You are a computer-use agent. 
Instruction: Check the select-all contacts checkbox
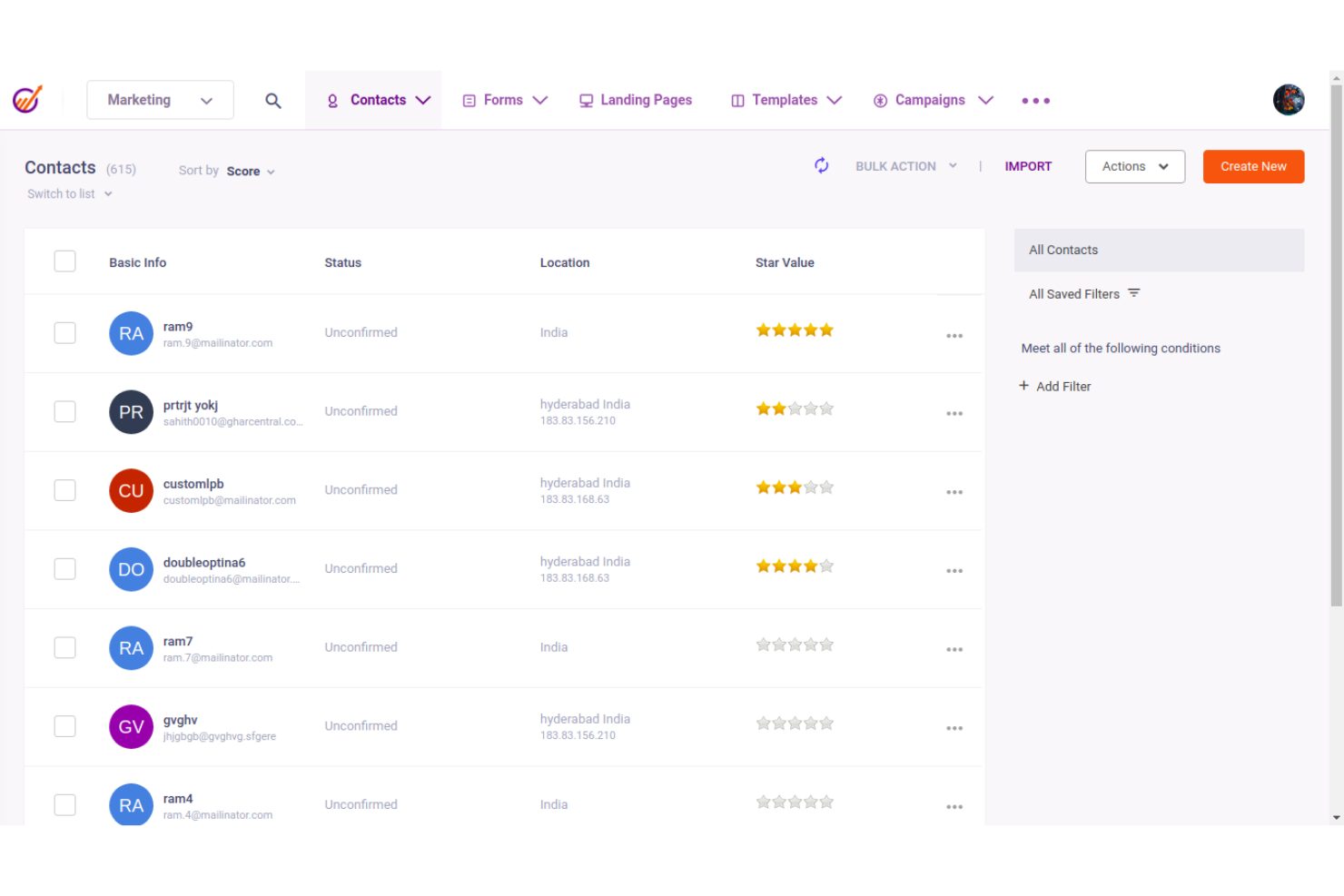[x=64, y=261]
